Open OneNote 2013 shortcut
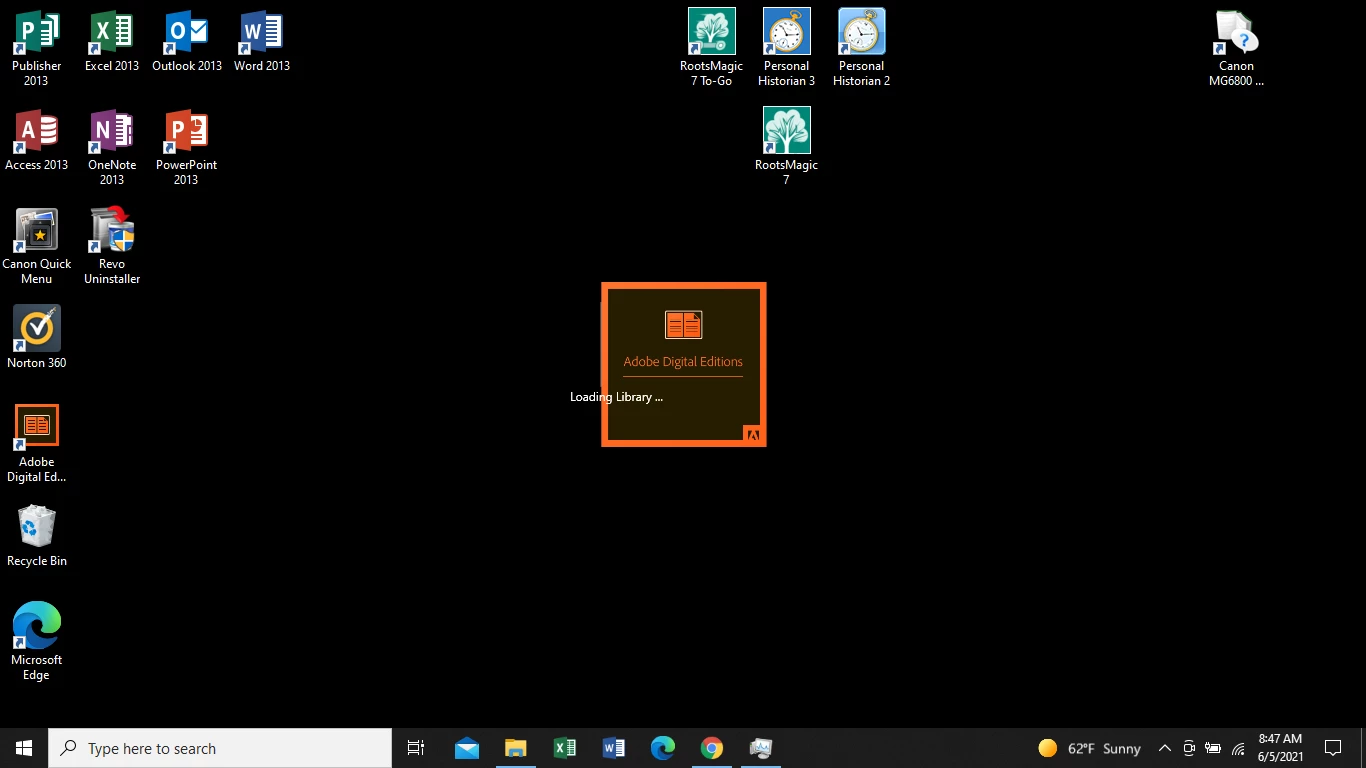 112,147
